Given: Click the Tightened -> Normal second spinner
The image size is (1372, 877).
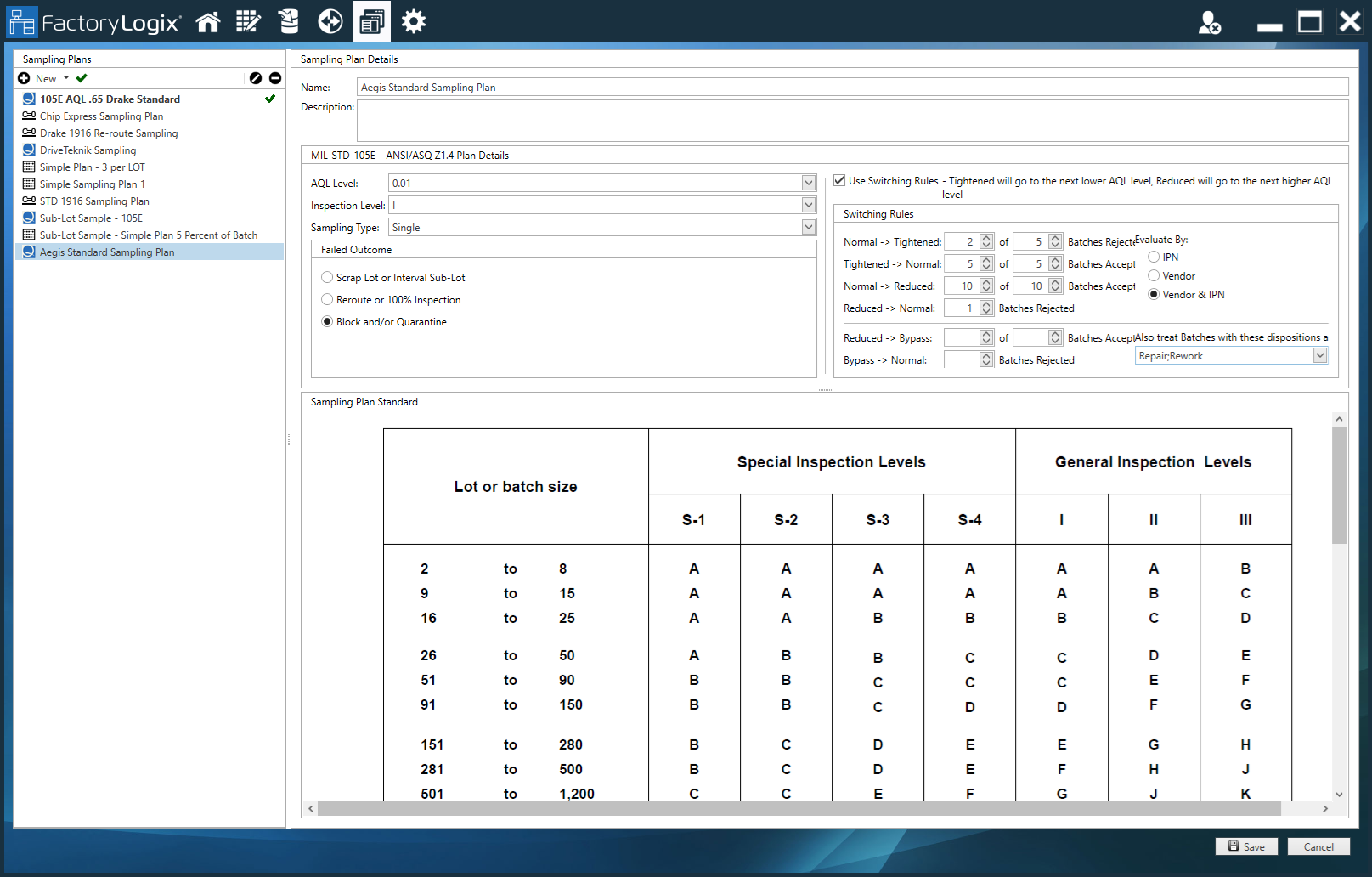Looking at the screenshot, I should 1055,263.
